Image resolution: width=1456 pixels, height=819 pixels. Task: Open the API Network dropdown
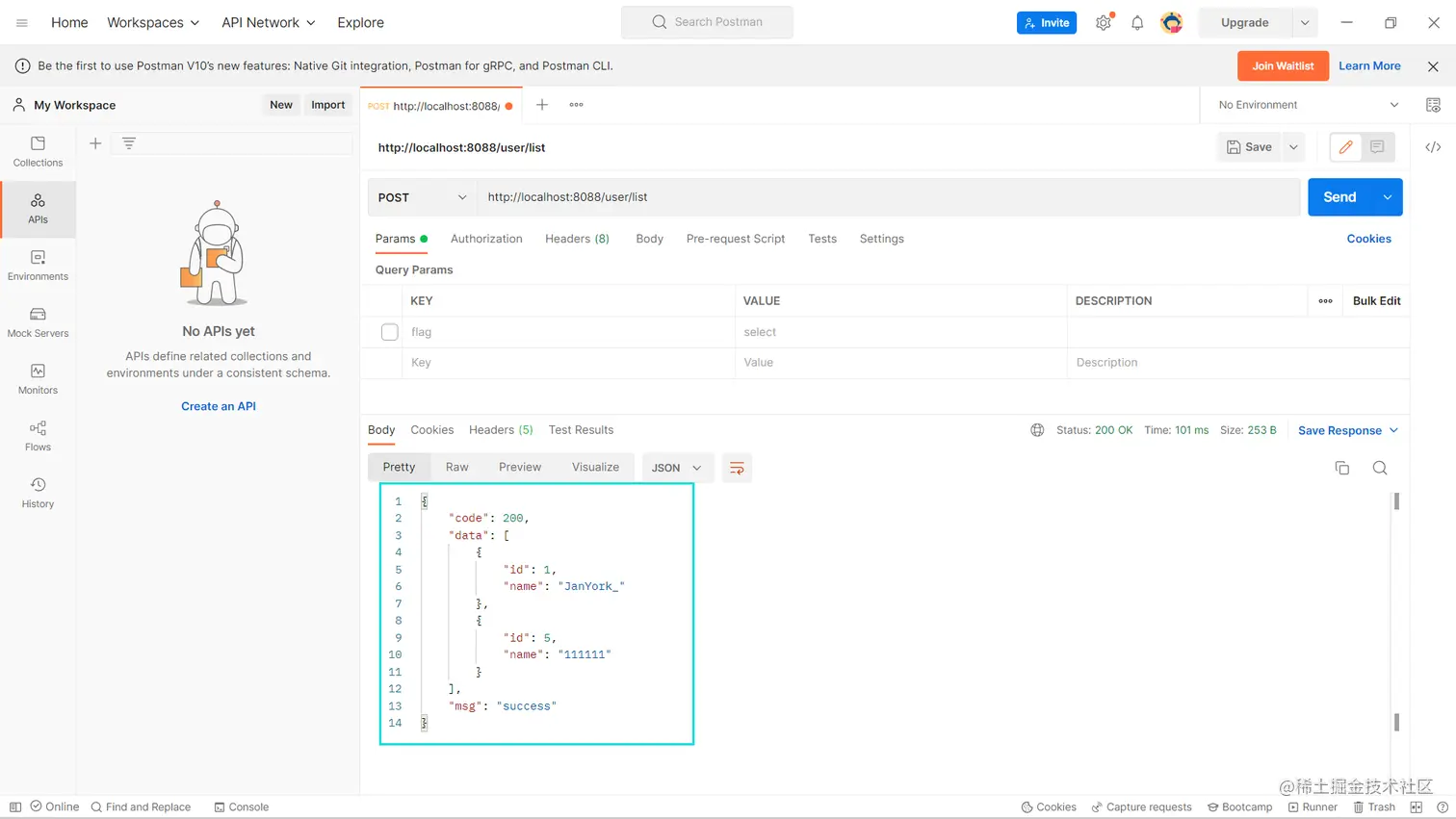[x=268, y=22]
